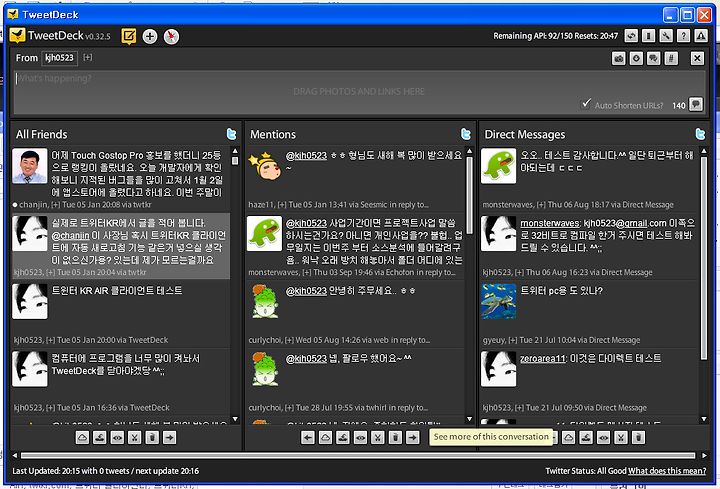Expand [+] on curlychoi Wed 05 Aug mention
The image size is (720, 489).
point(289,340)
